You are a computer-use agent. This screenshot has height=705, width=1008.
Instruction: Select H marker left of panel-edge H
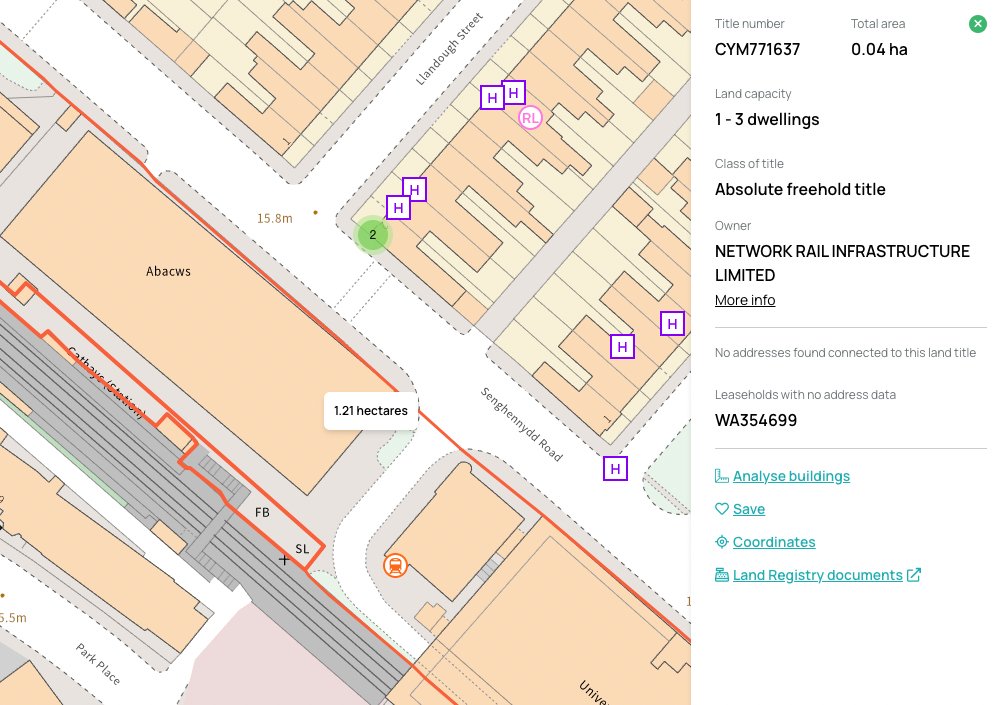point(622,347)
